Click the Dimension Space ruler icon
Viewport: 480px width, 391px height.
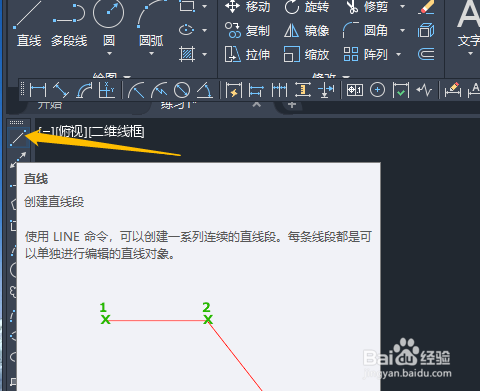click(x=303, y=90)
